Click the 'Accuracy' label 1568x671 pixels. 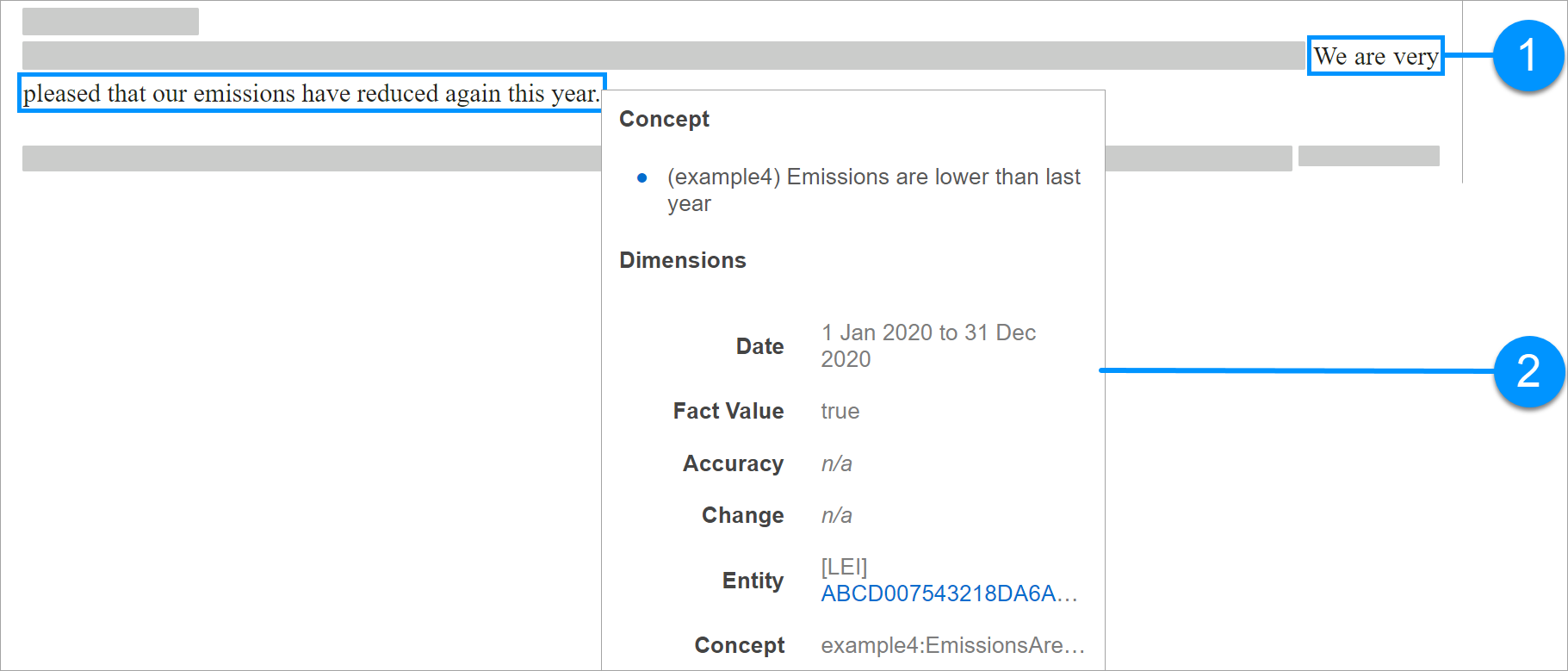click(733, 463)
